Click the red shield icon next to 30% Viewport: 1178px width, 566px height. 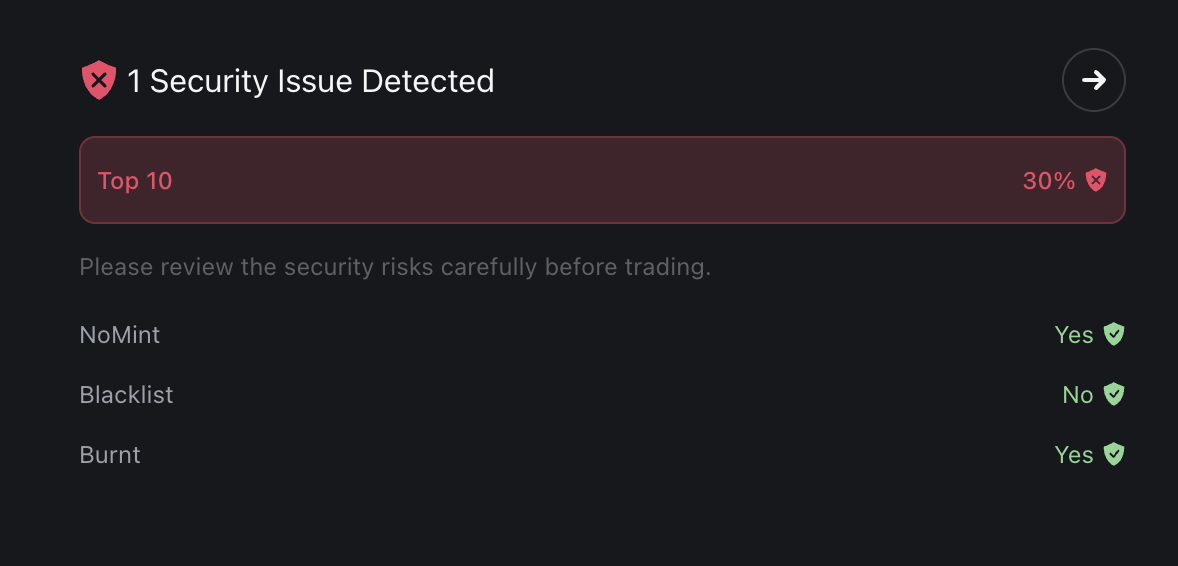coord(1097,180)
